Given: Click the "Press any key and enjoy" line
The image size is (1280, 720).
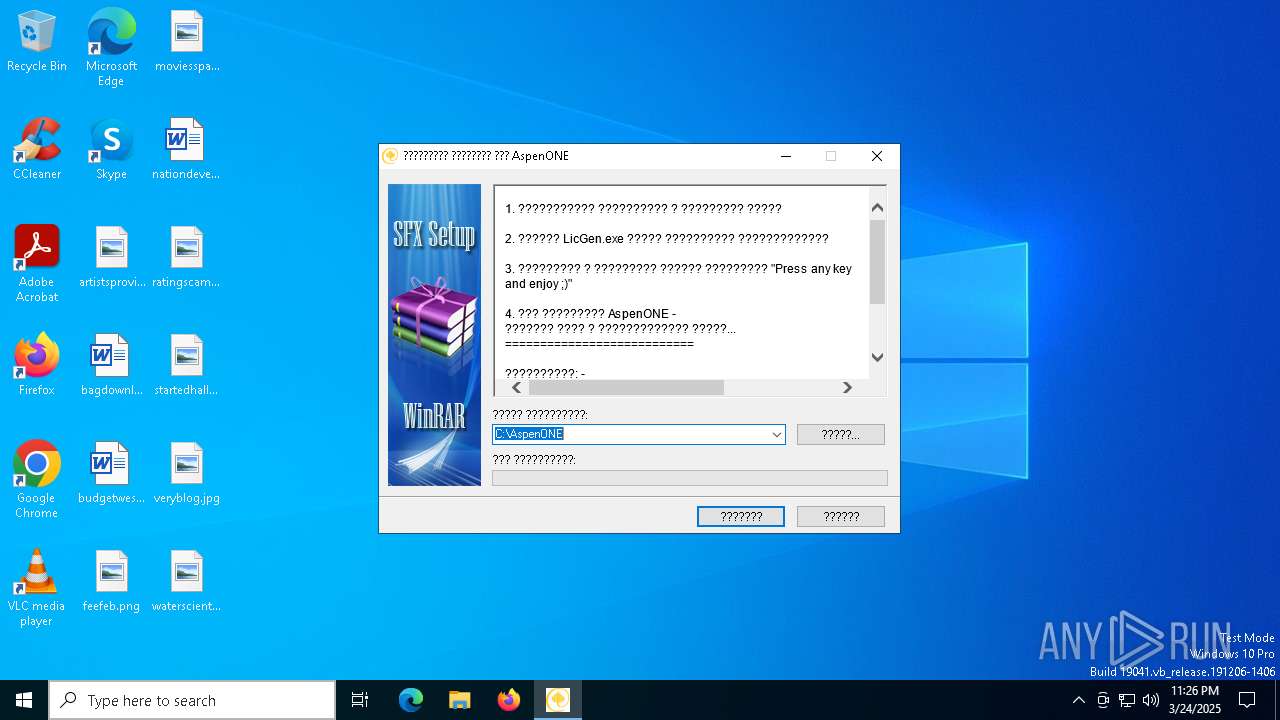Looking at the screenshot, I should pyautogui.click(x=678, y=276).
